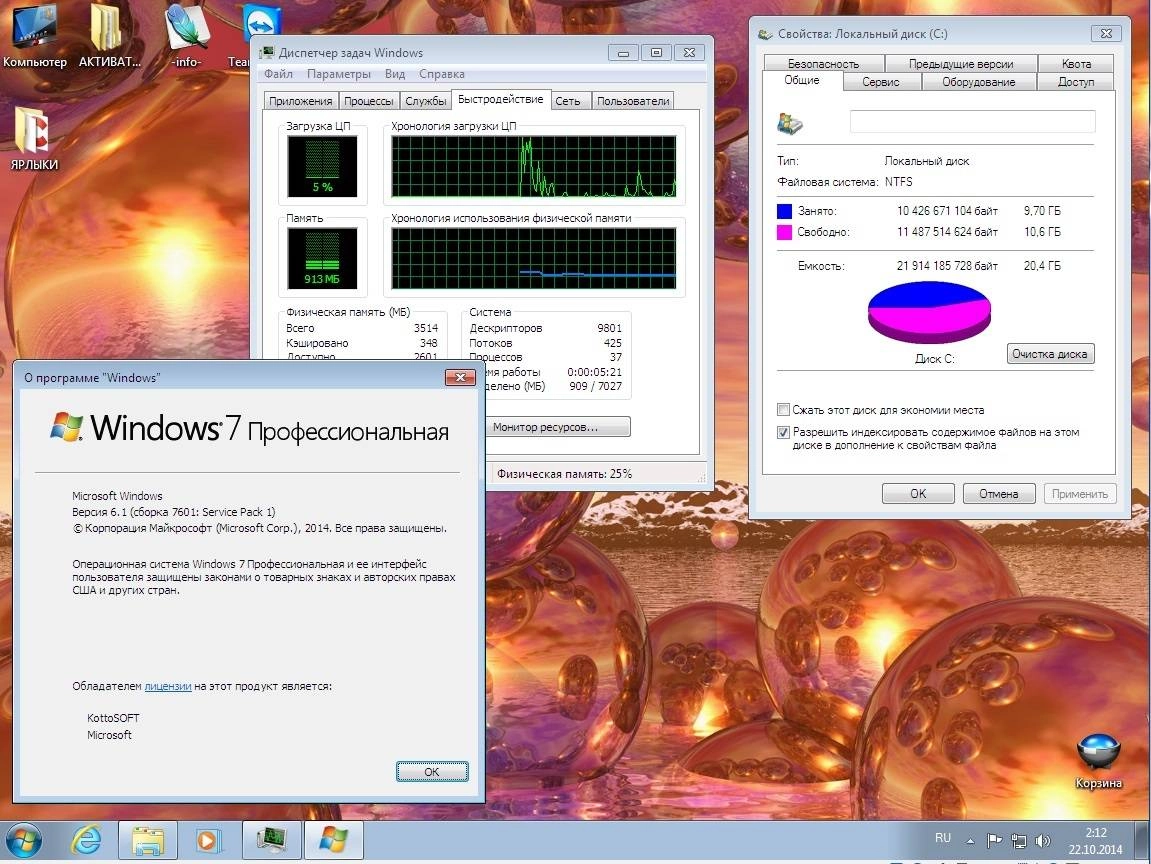Open Windows Explorer from taskbar

pos(148,840)
